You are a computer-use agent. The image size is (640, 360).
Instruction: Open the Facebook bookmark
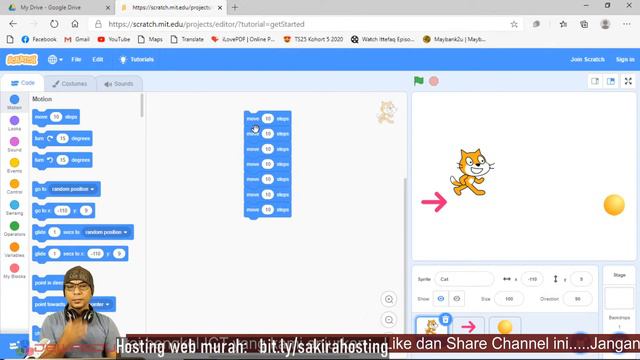(39, 40)
